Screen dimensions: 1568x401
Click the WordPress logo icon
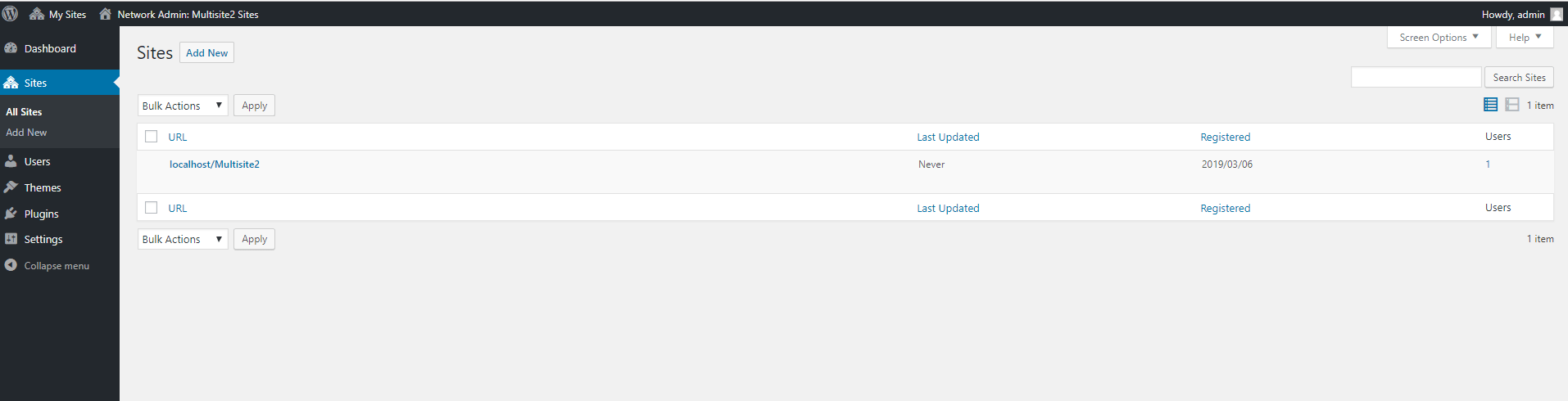point(11,14)
